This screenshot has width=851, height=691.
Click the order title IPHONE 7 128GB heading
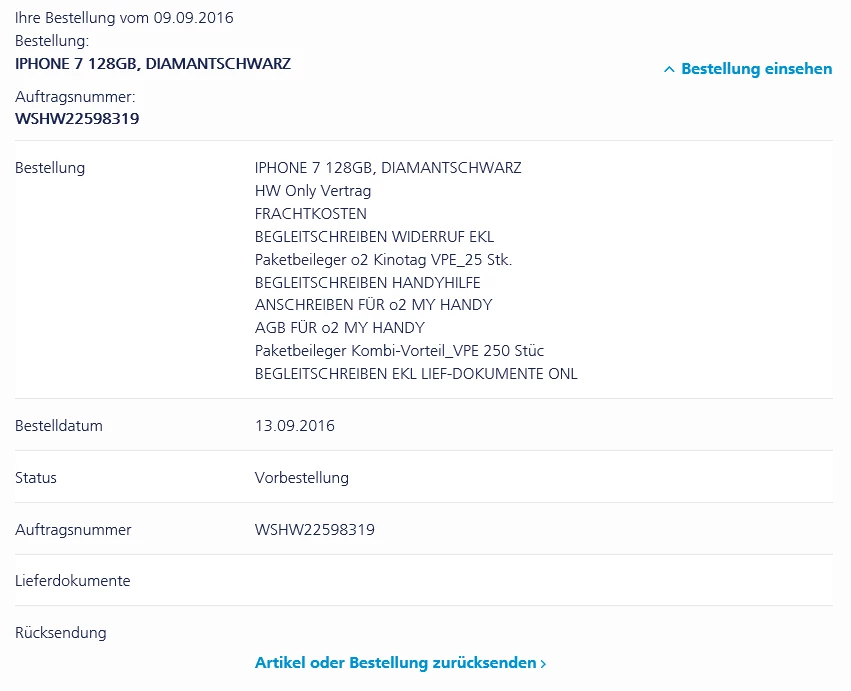click(x=153, y=63)
